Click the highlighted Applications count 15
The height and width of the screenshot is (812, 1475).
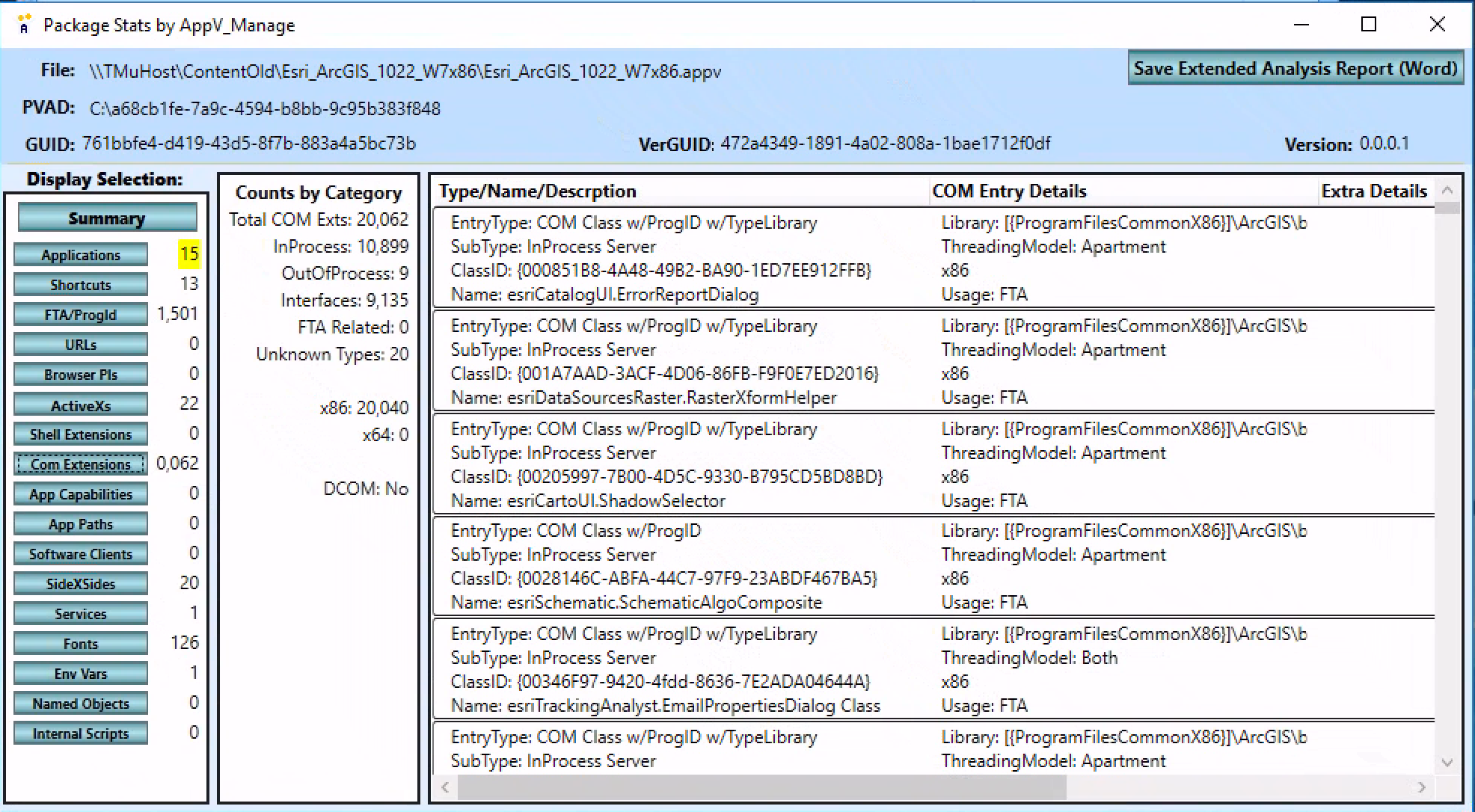[x=189, y=254]
